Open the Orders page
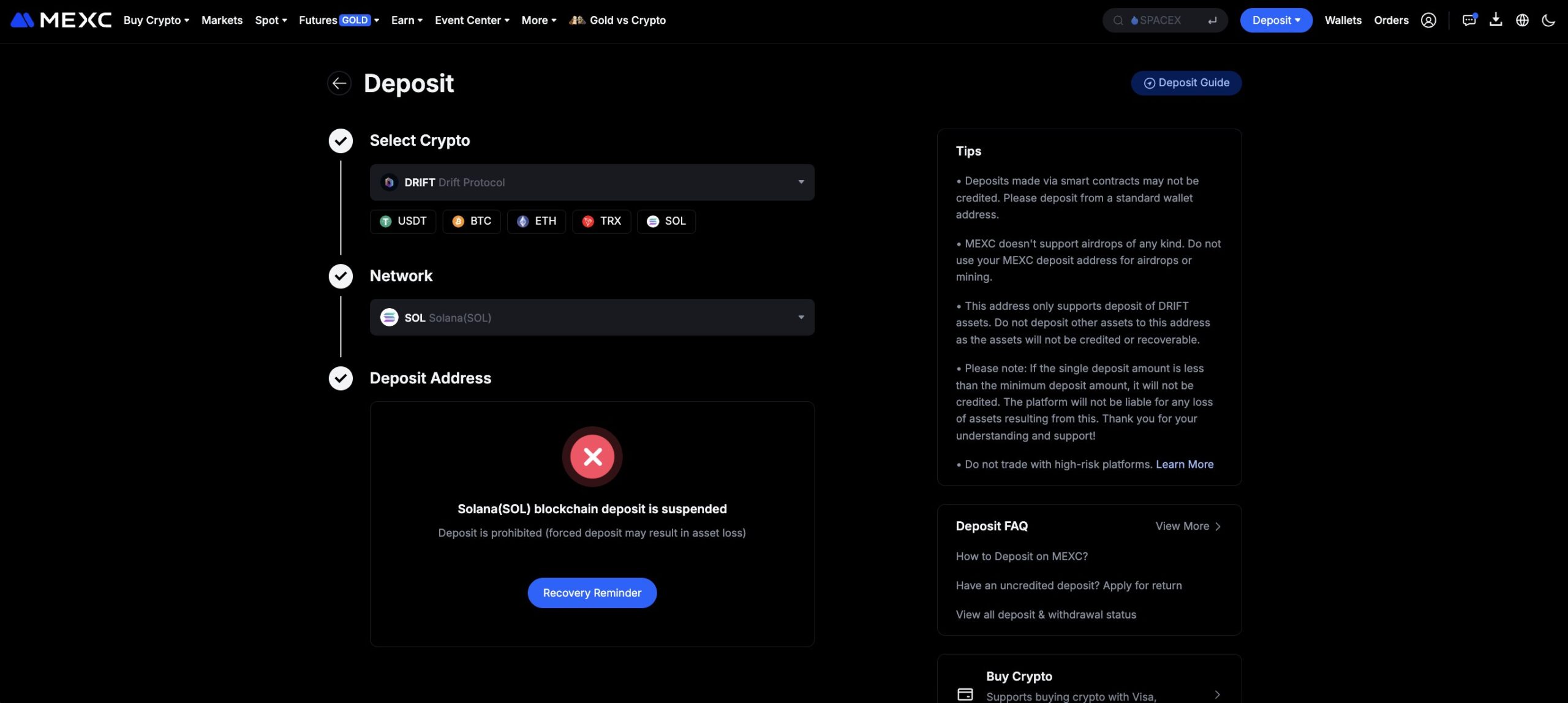The width and height of the screenshot is (1568, 703). [x=1391, y=20]
